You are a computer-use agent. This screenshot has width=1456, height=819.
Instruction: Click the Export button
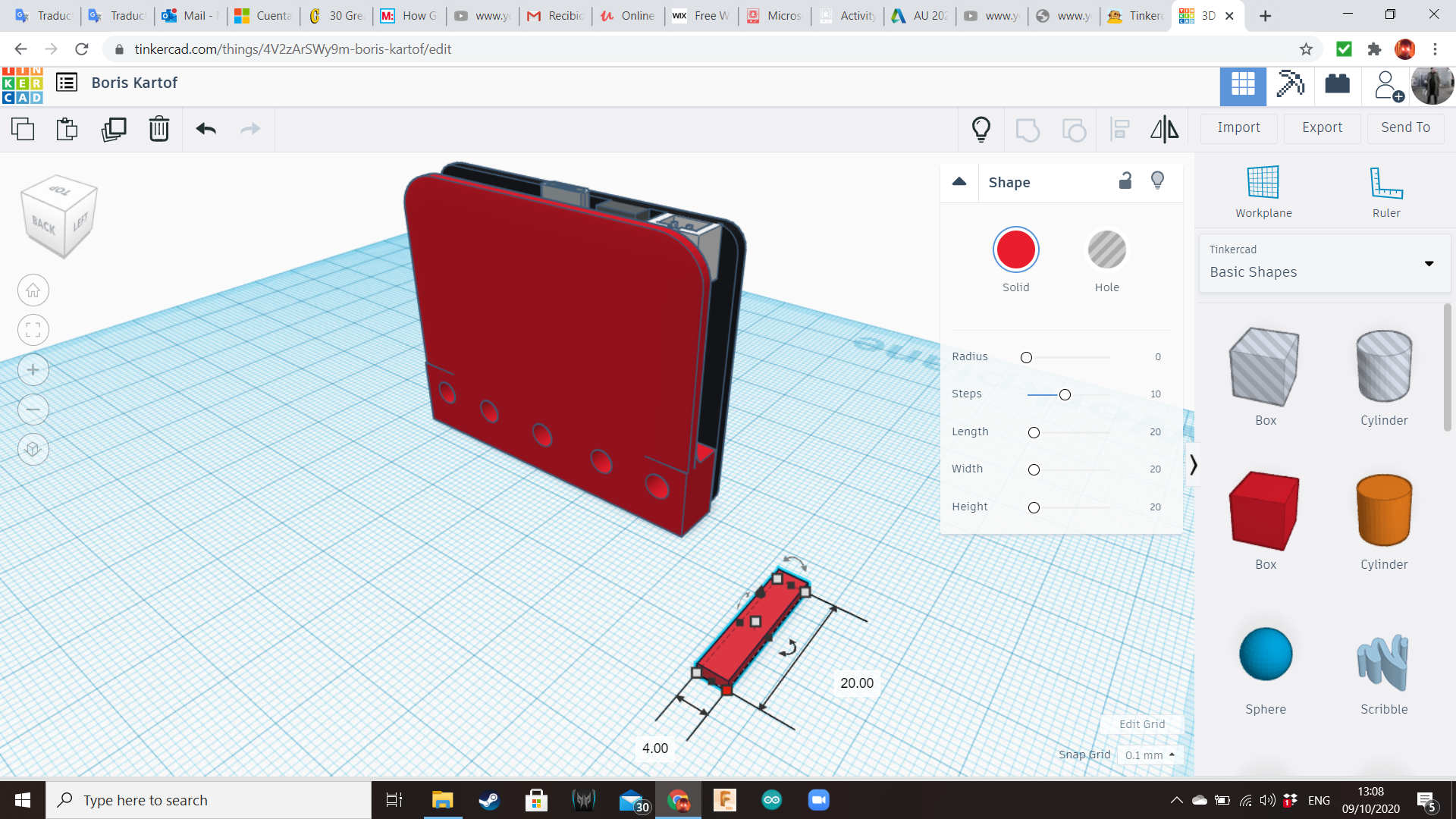(x=1322, y=126)
